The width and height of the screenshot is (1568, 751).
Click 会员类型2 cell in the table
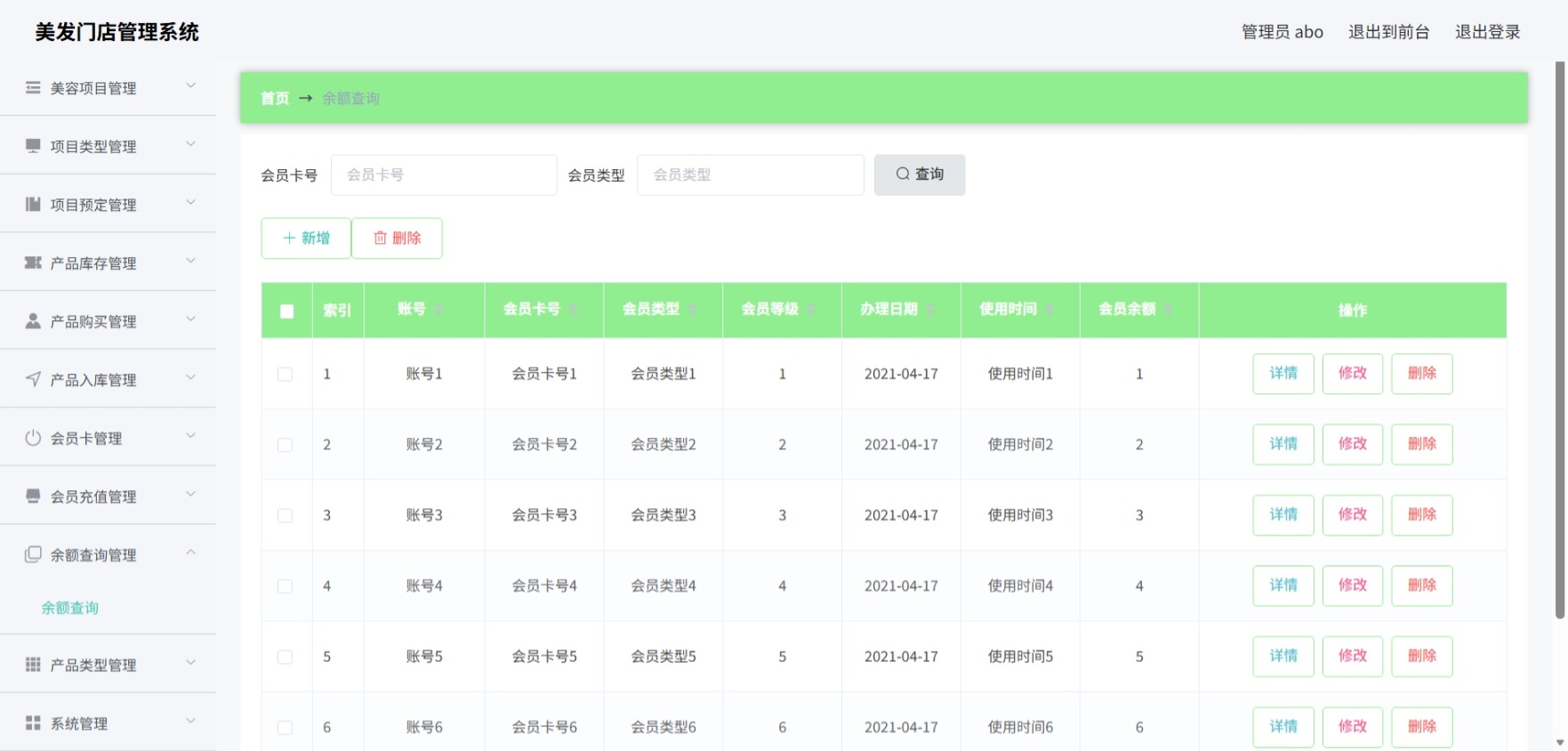click(663, 444)
